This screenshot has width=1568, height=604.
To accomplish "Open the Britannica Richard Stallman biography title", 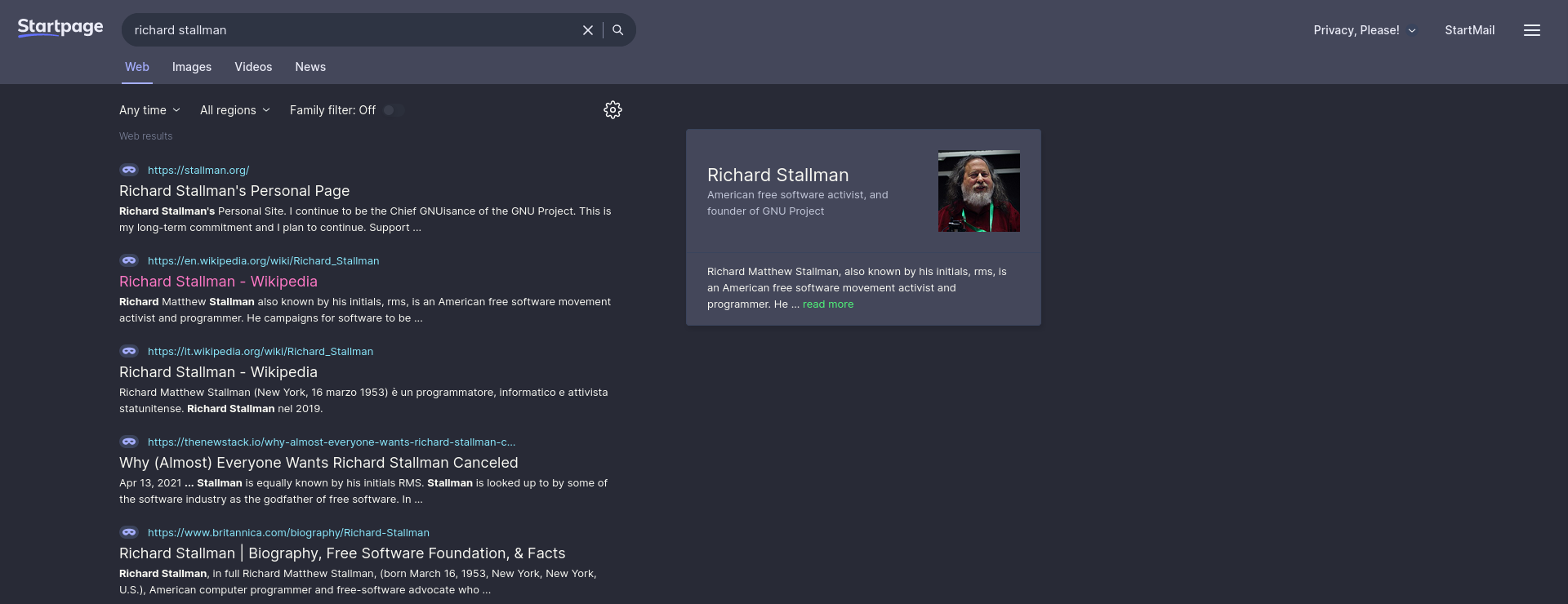I will coord(342,553).
